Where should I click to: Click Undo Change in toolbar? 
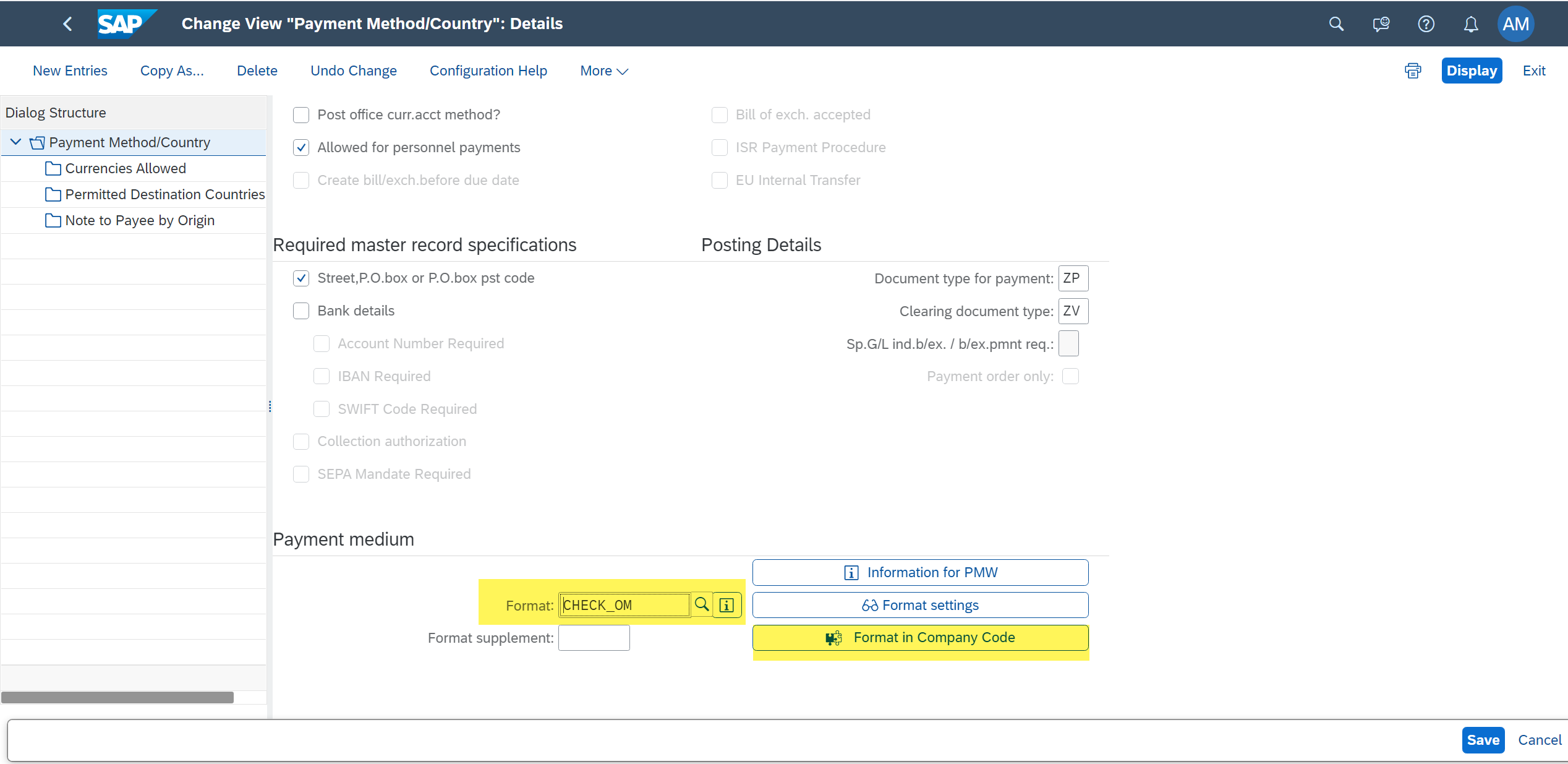pos(354,71)
